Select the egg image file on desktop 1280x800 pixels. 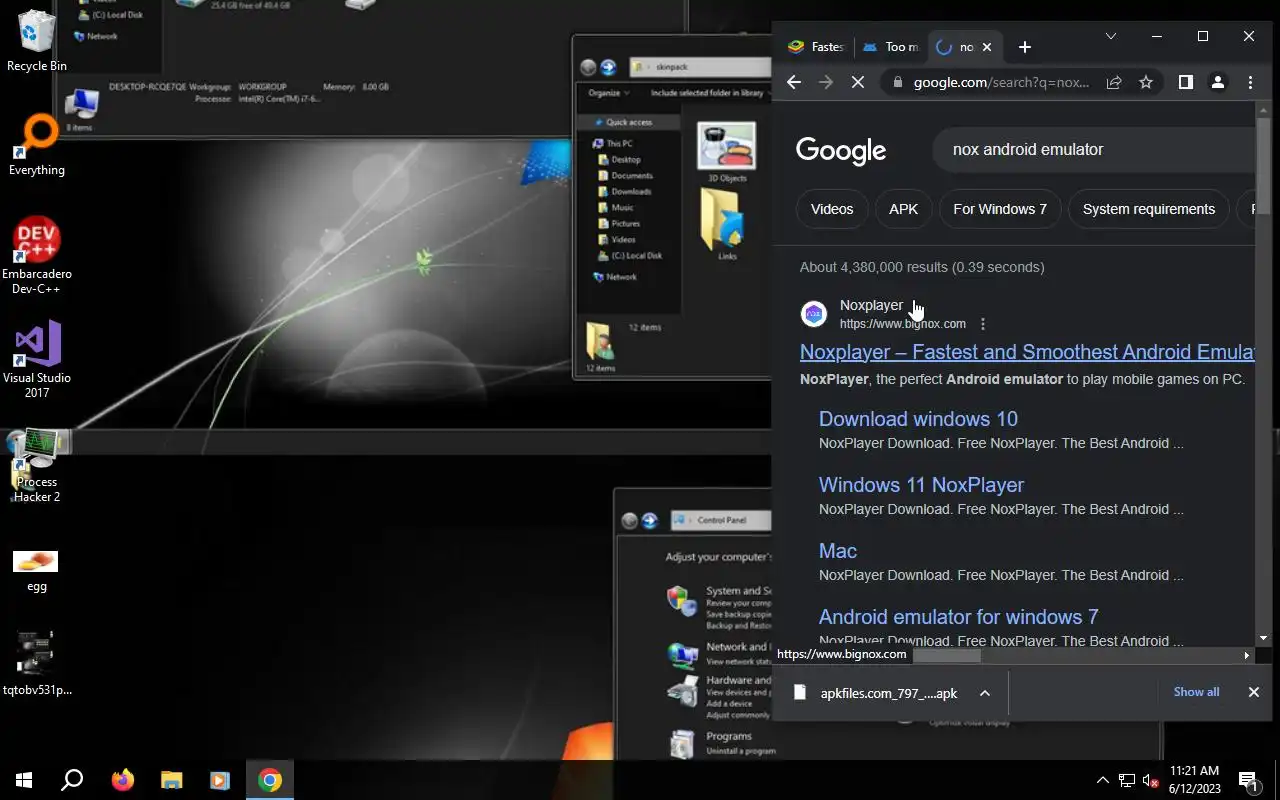click(x=37, y=572)
